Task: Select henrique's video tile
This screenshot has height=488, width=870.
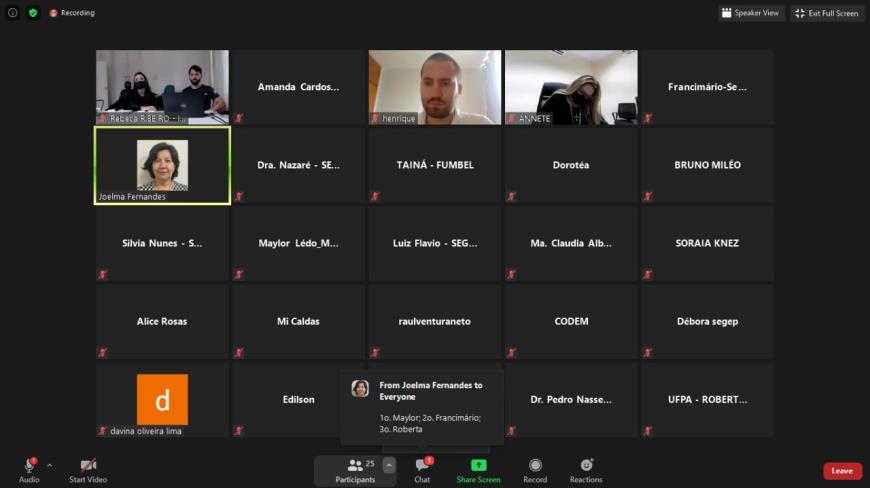Action: 434,87
